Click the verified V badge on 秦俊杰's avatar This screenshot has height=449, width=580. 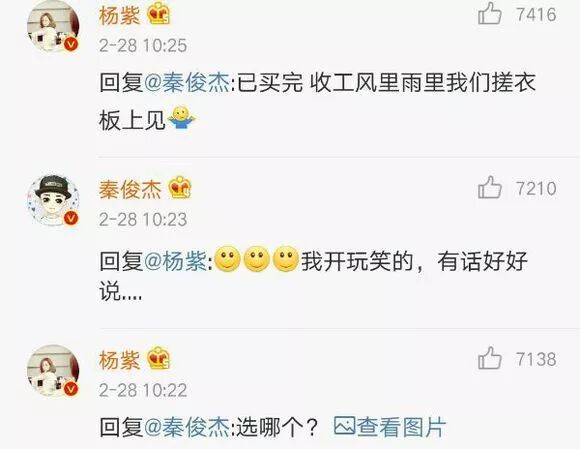[x=71, y=218]
